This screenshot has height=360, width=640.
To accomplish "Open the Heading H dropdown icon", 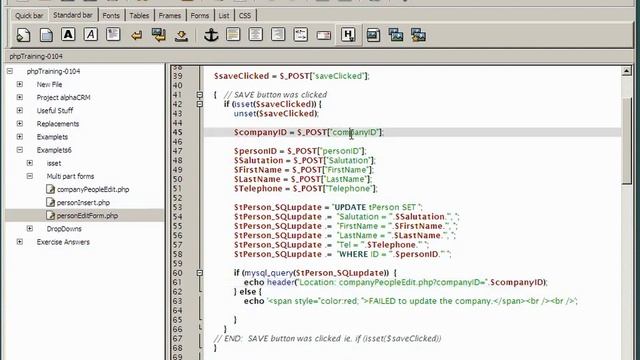I will (x=348, y=35).
